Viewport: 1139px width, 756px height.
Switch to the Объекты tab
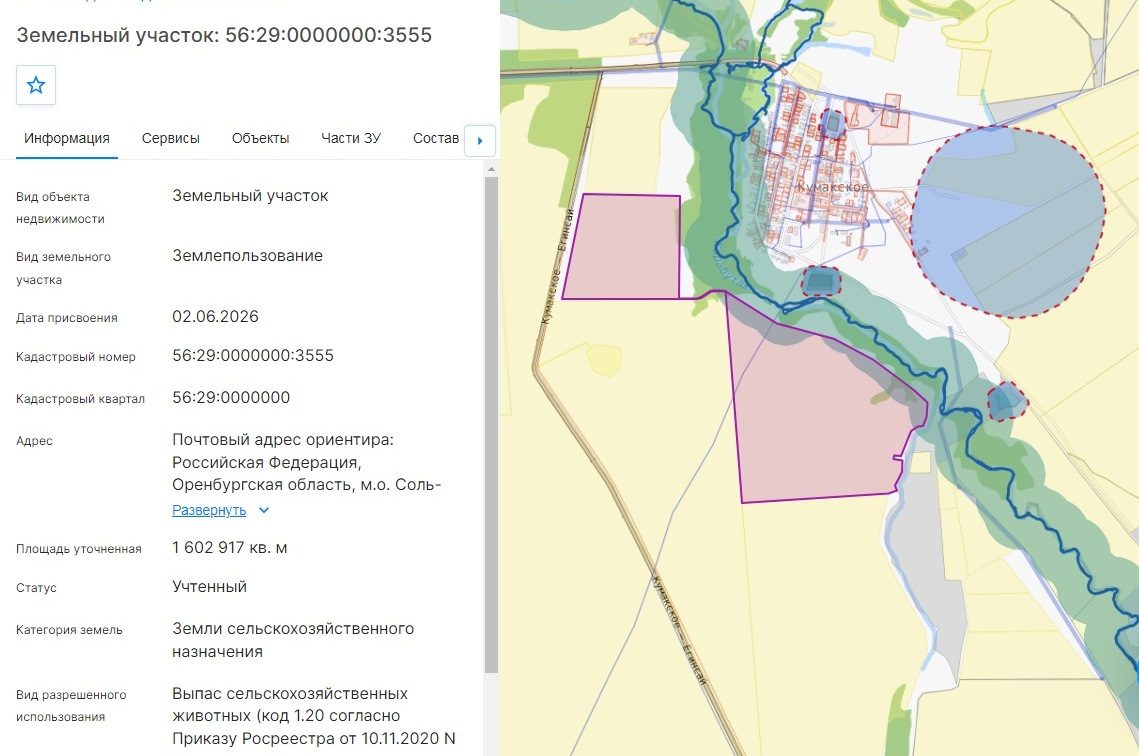(x=260, y=138)
